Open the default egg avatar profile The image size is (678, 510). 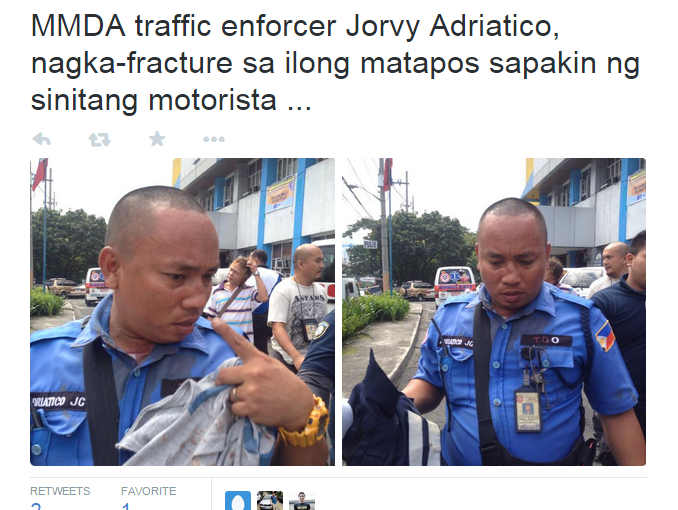238,500
